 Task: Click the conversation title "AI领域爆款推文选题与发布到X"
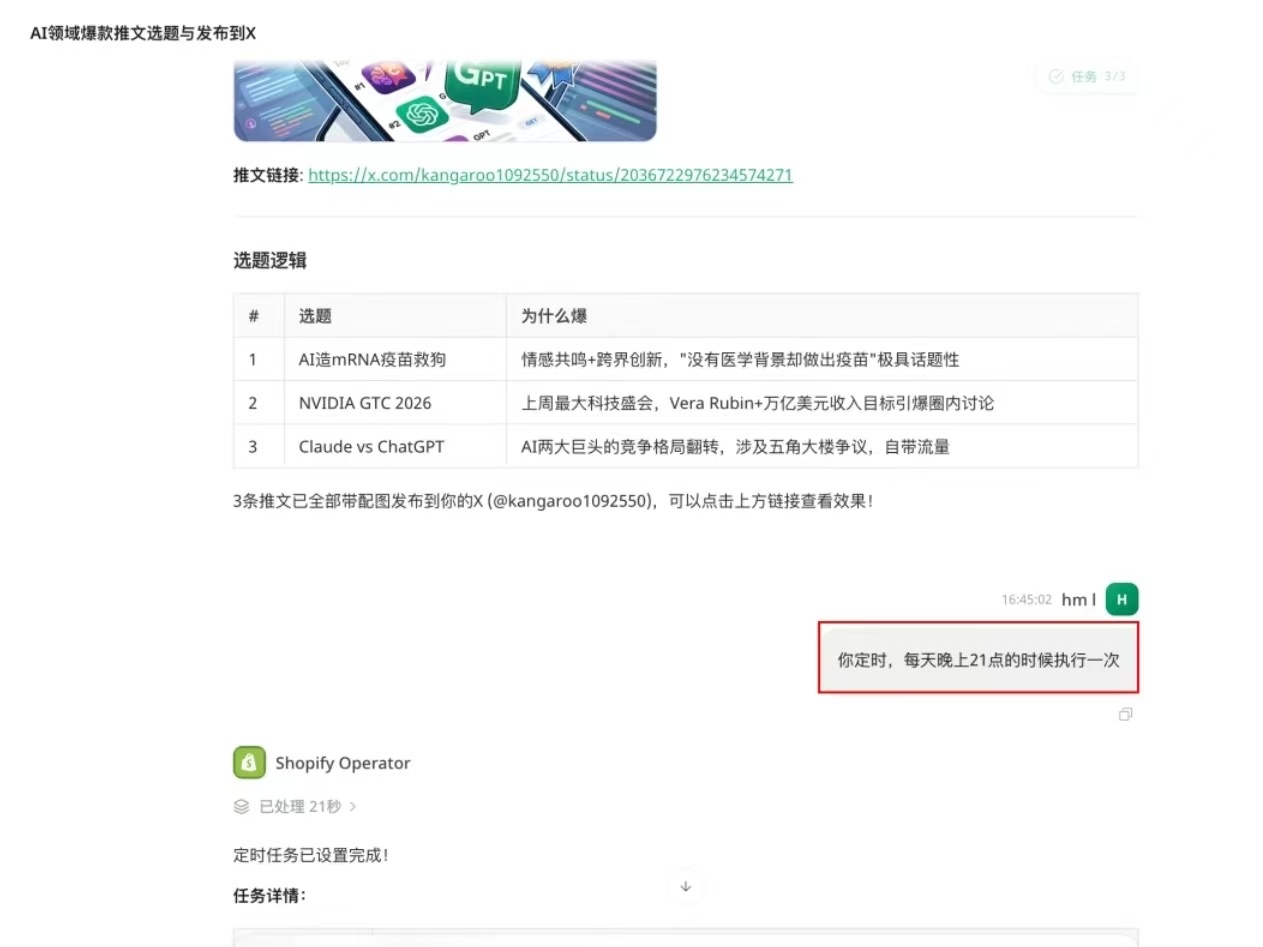point(143,33)
